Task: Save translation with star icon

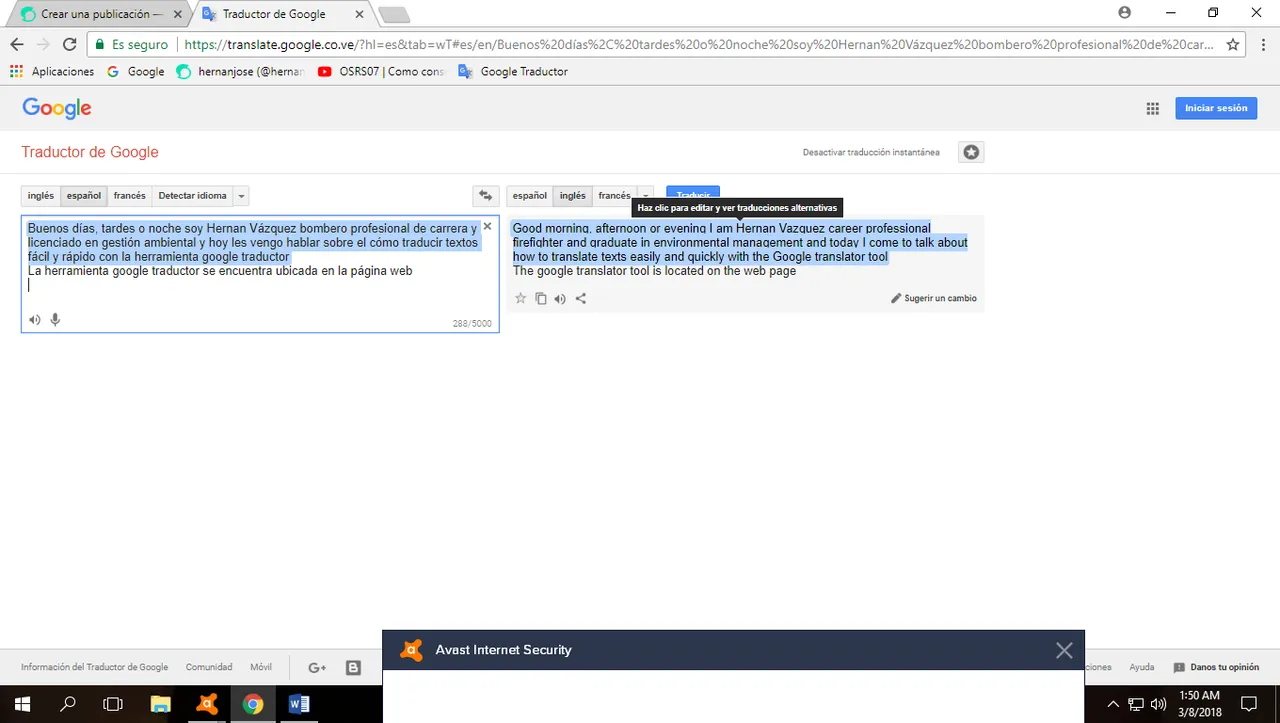Action: pos(520,298)
